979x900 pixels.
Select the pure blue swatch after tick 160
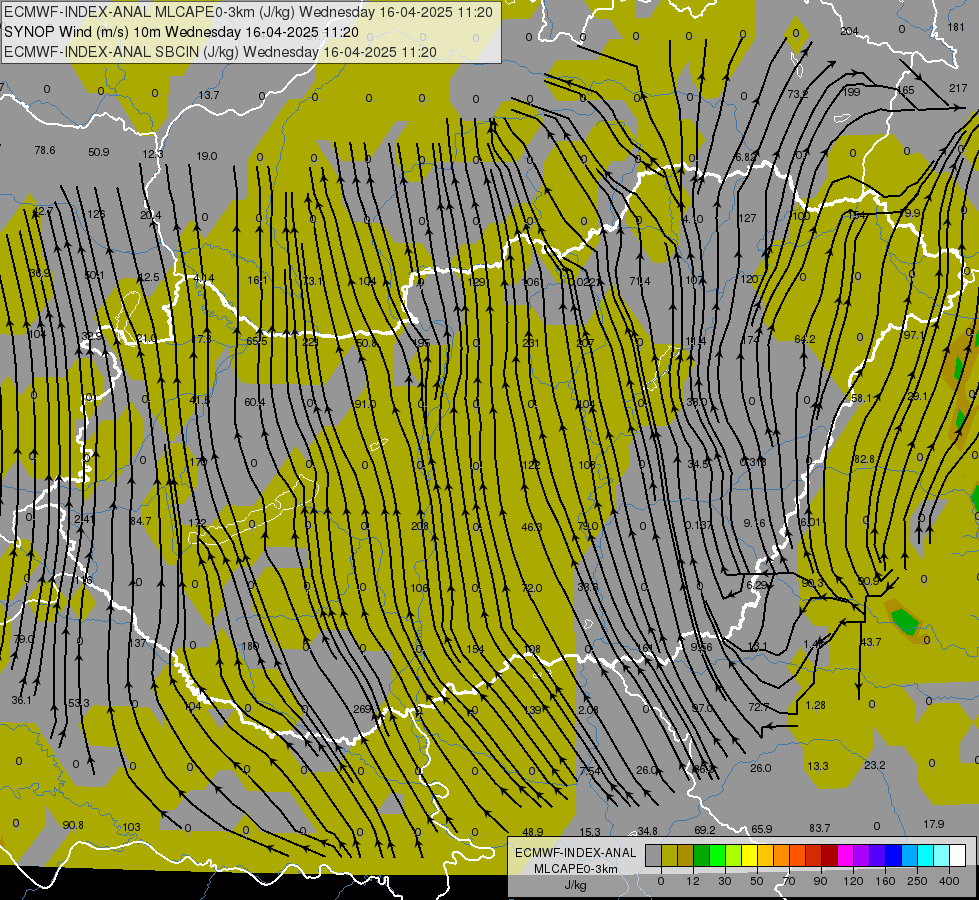(x=894, y=856)
